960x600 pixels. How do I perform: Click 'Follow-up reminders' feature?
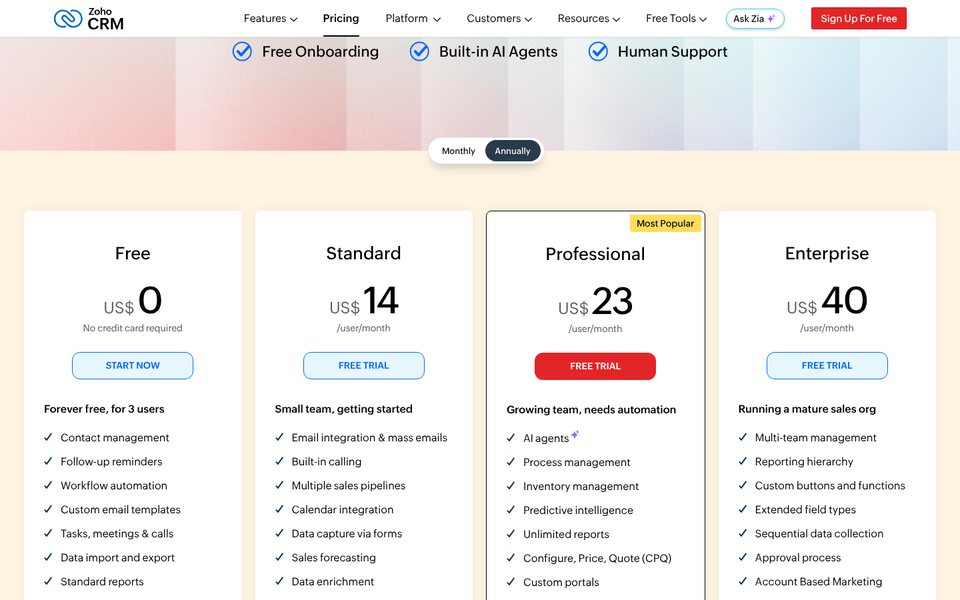click(x=111, y=462)
